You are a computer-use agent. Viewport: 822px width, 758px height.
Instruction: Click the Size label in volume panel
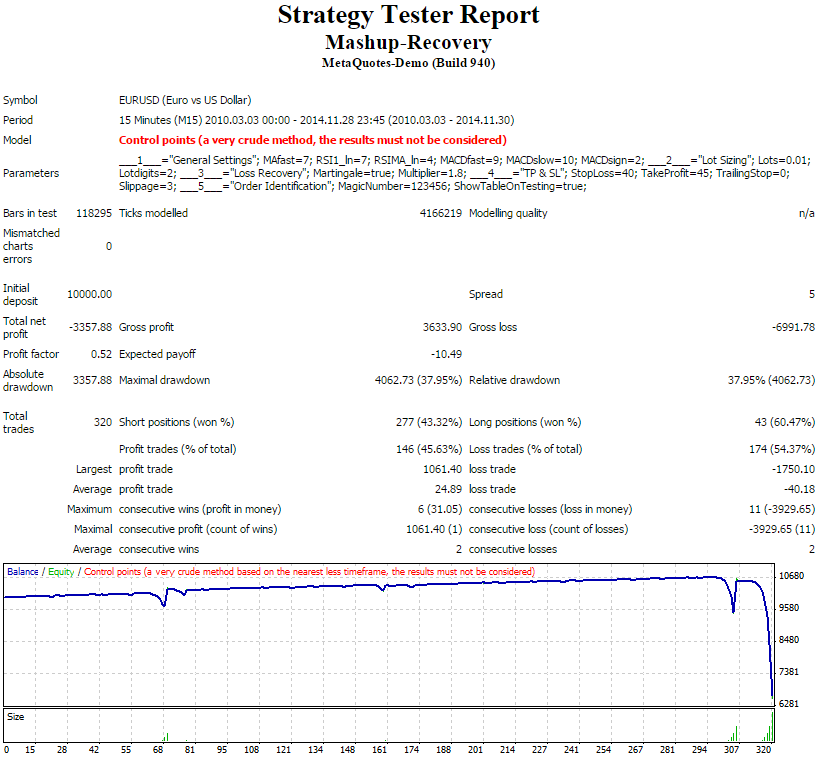tap(16, 717)
